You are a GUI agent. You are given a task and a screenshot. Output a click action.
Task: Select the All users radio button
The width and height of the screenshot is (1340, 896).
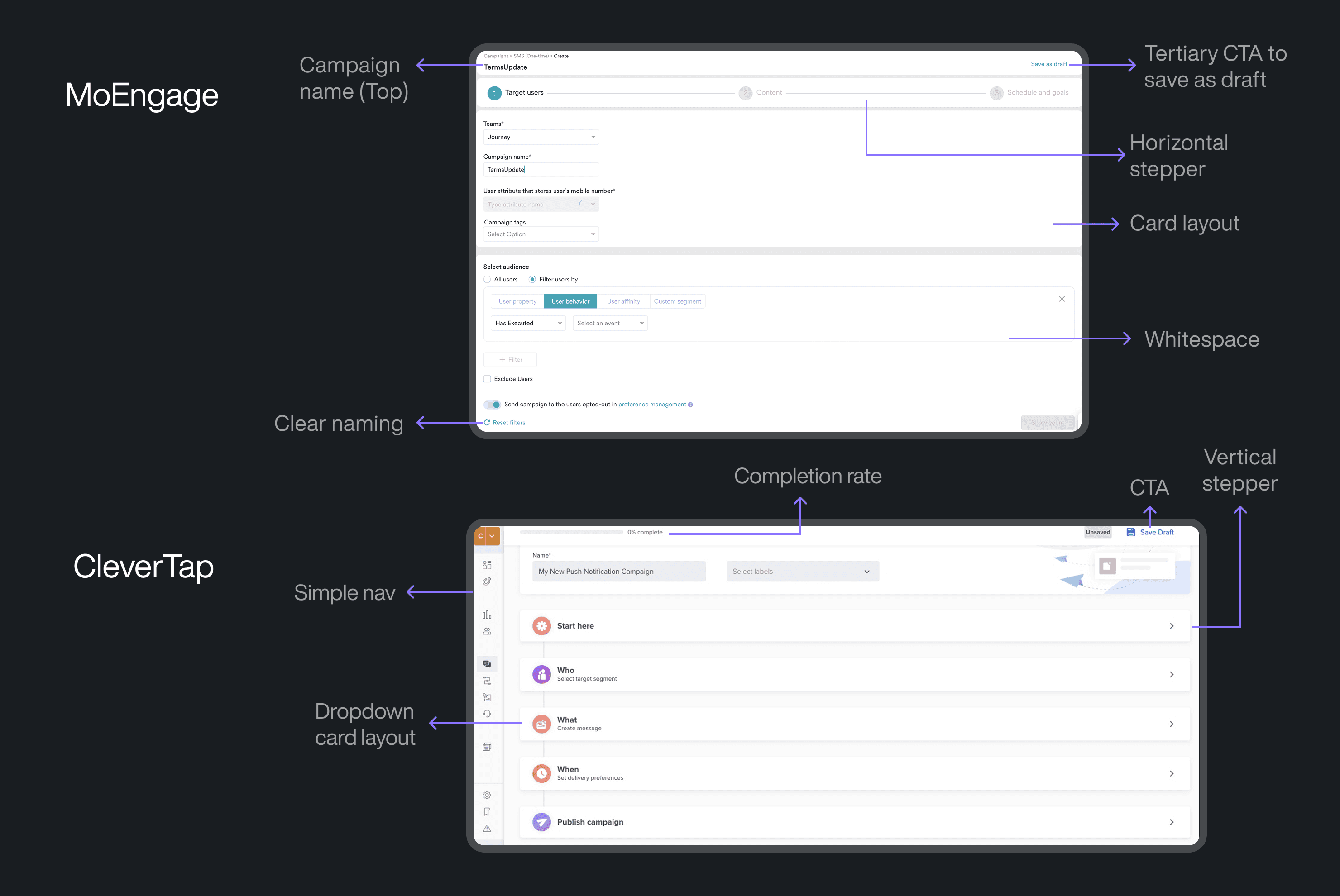pyautogui.click(x=487, y=279)
